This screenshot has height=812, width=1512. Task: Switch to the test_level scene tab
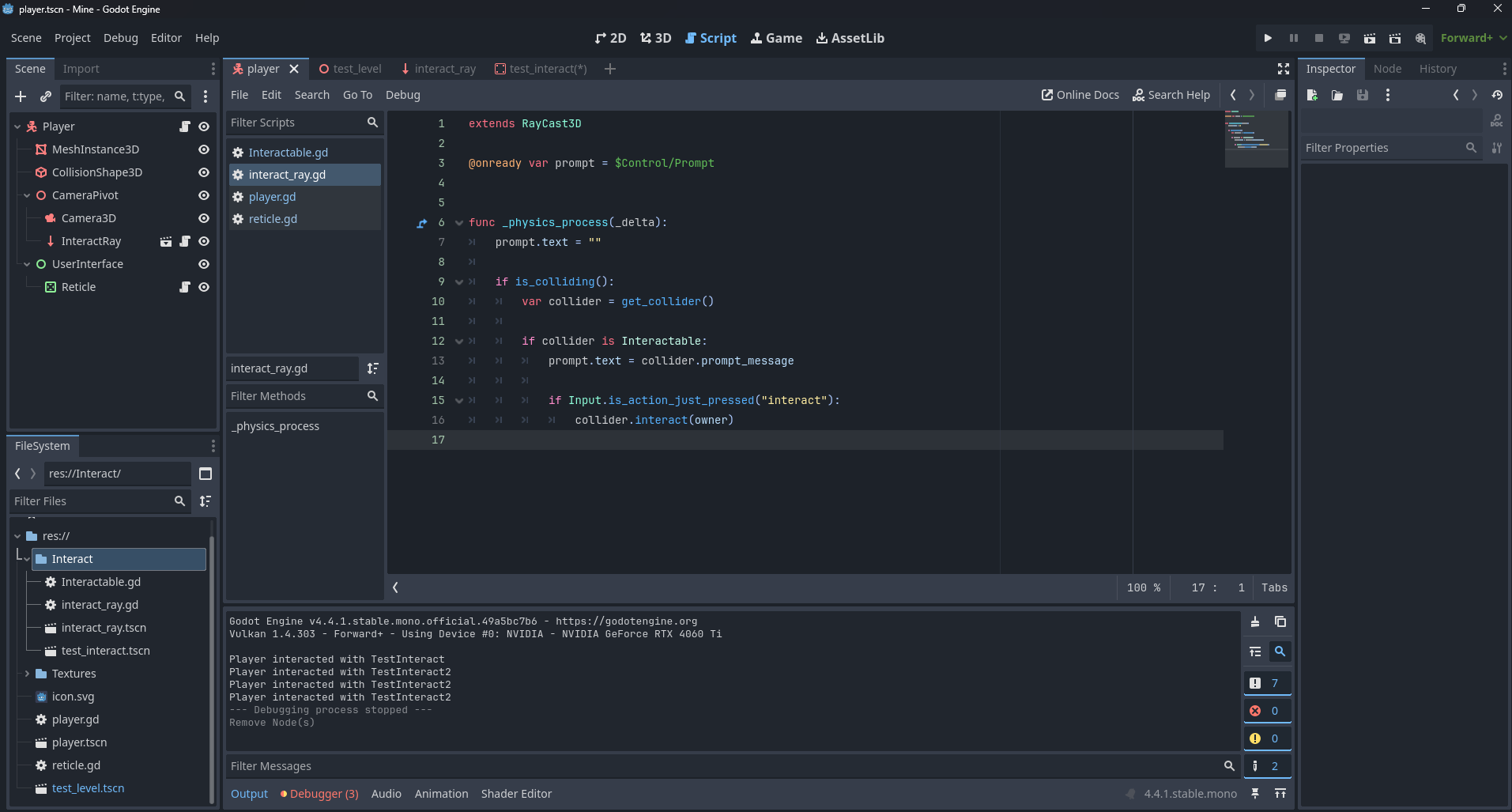click(350, 69)
